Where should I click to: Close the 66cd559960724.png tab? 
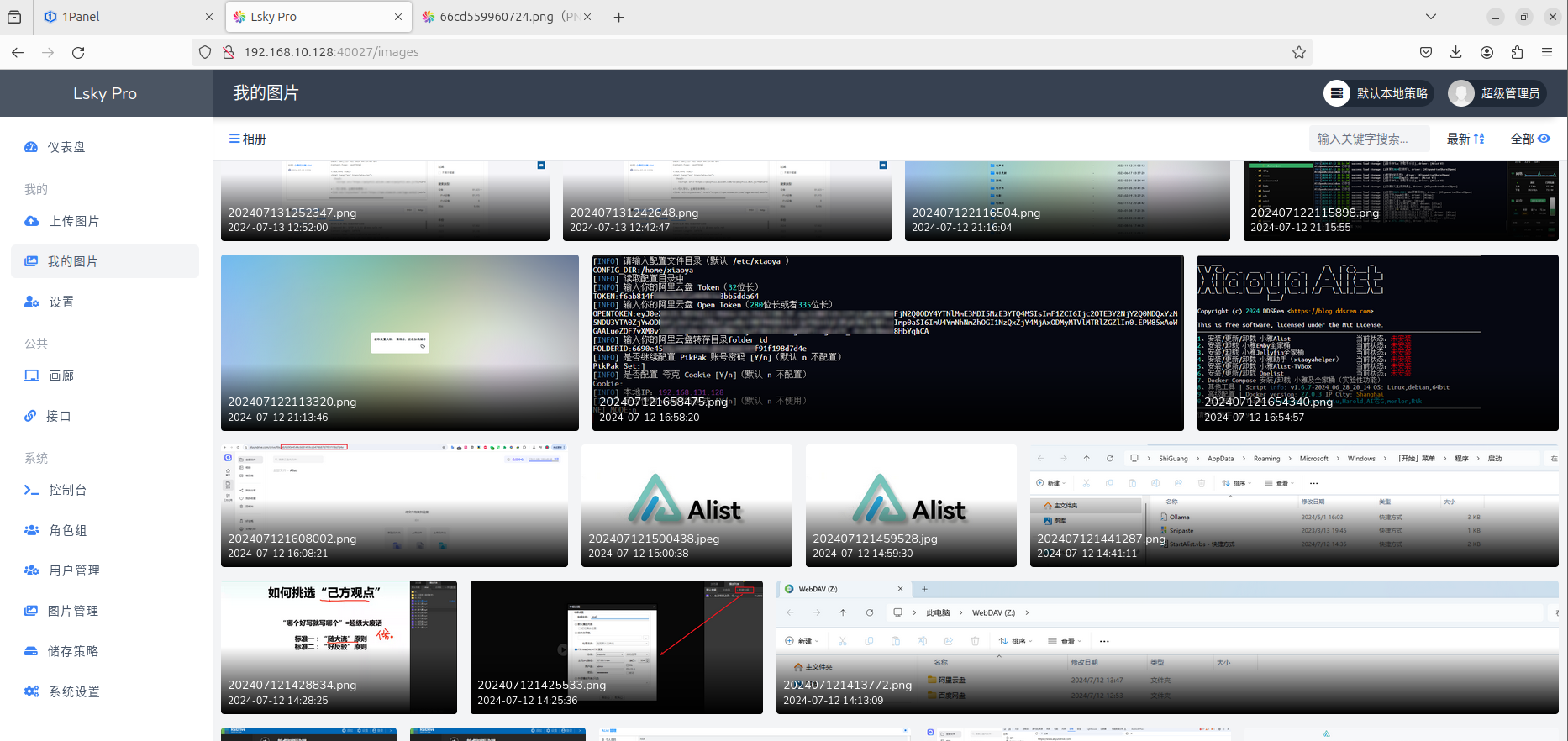(587, 17)
